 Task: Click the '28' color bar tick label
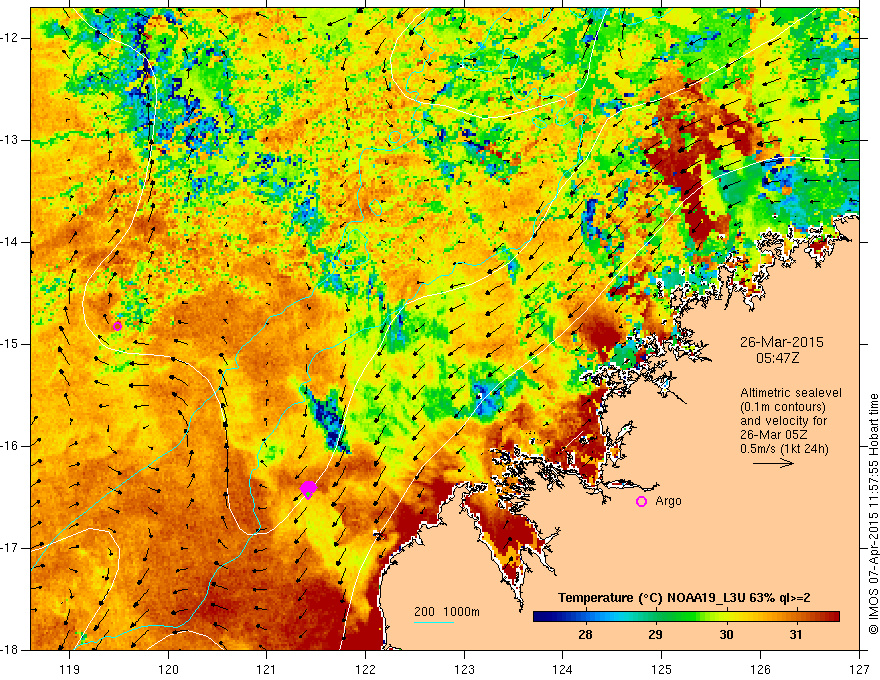tap(585, 635)
